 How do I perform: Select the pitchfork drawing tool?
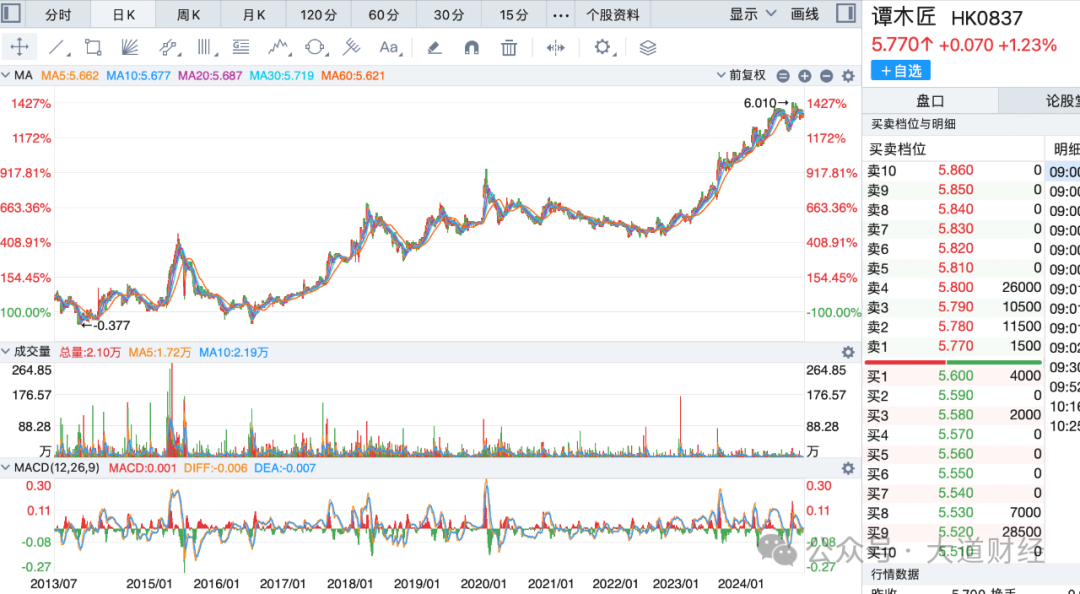[351, 48]
